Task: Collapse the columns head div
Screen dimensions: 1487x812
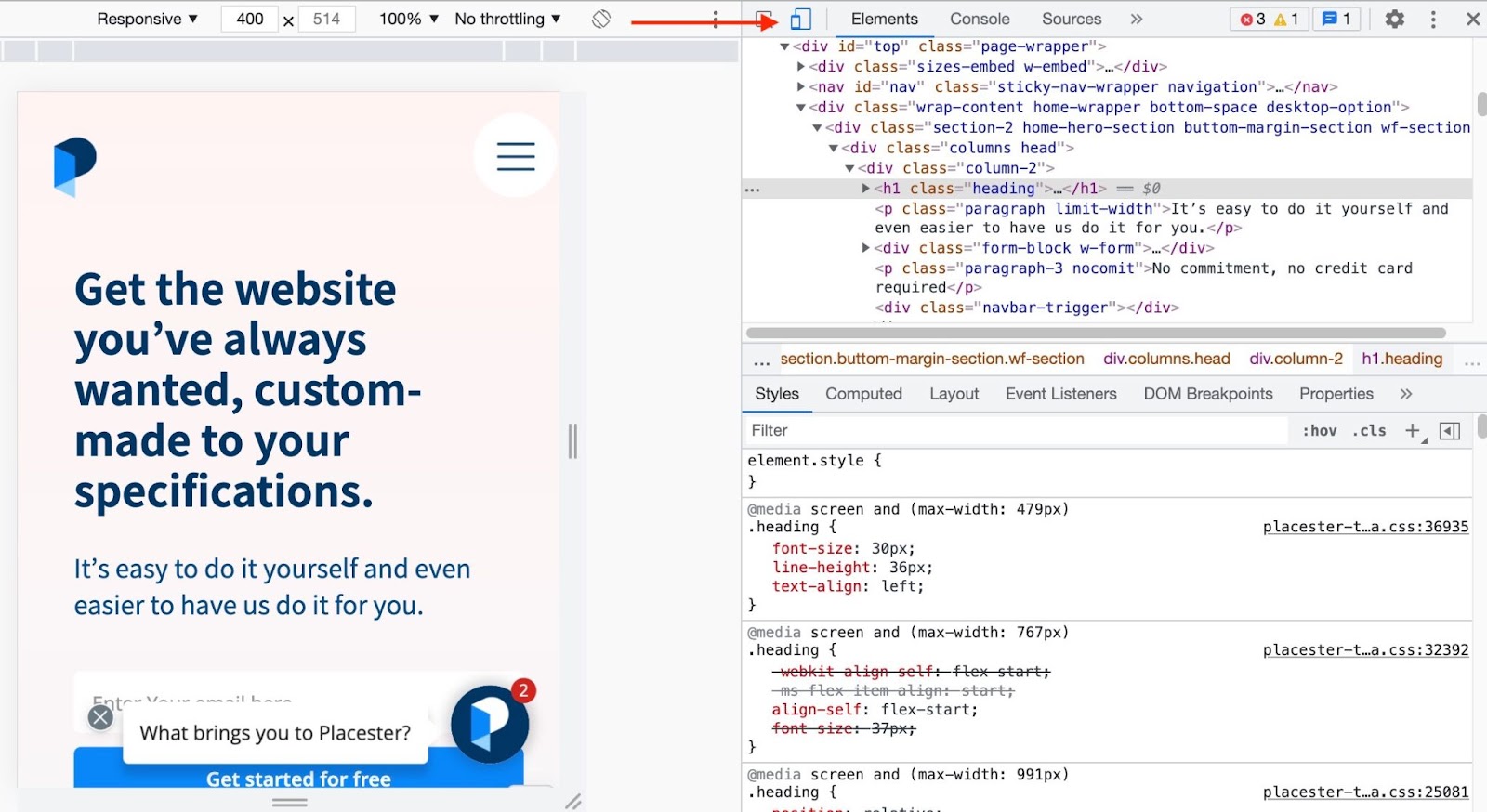Action: click(x=834, y=149)
